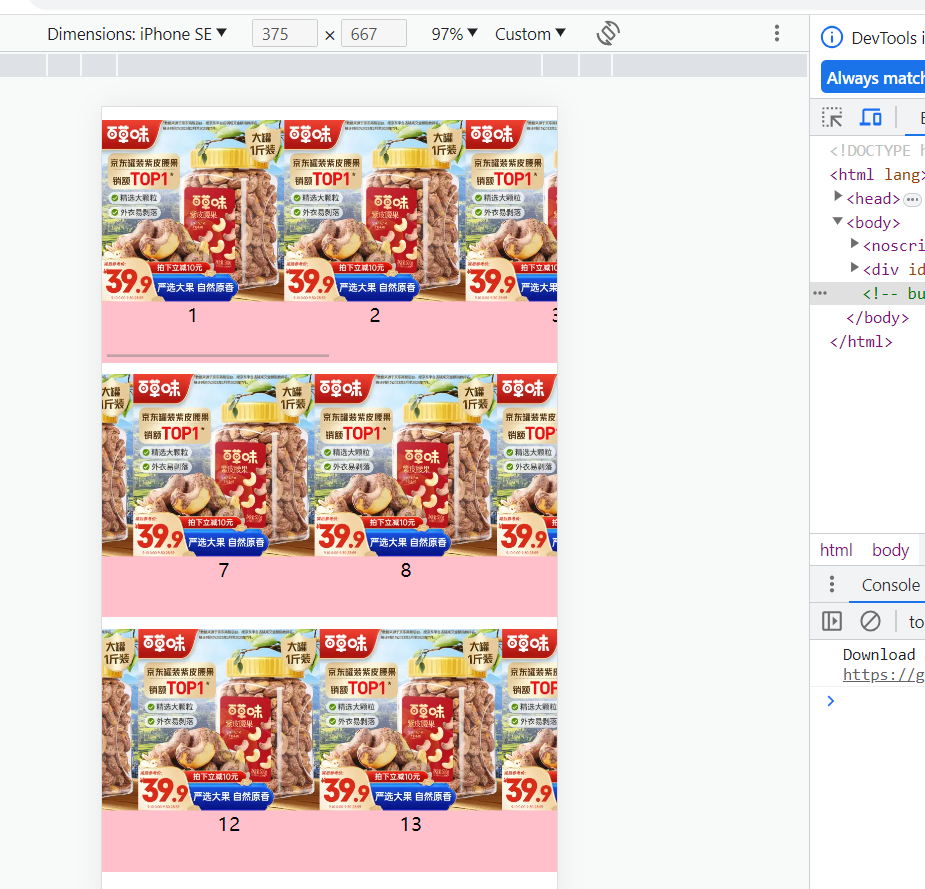
Task: Select the html lang element row
Action: coord(877,175)
